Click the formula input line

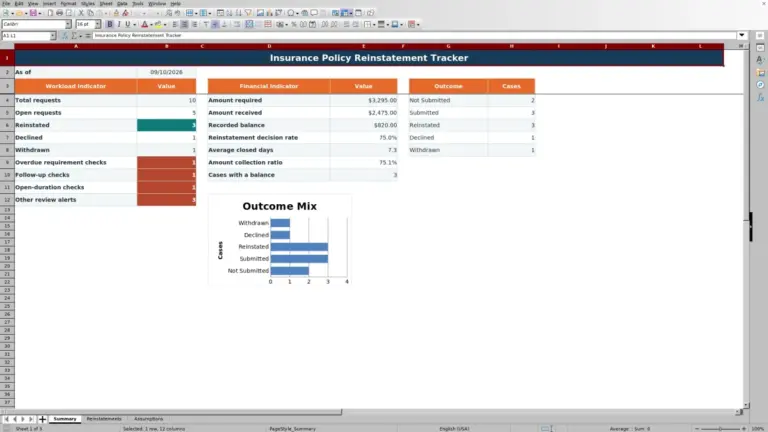(x=414, y=35)
